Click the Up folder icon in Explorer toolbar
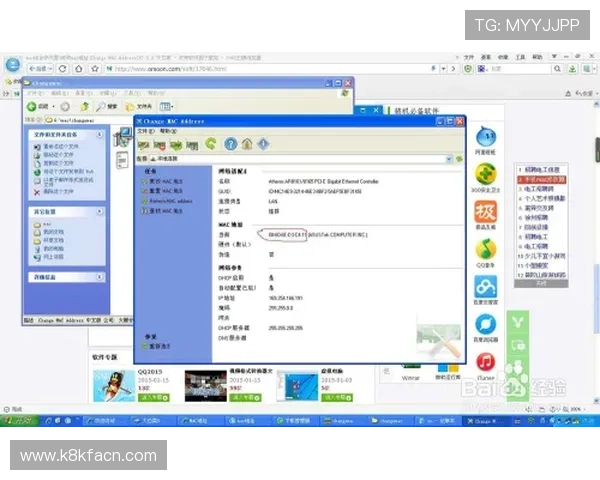 pyautogui.click(x=85, y=106)
